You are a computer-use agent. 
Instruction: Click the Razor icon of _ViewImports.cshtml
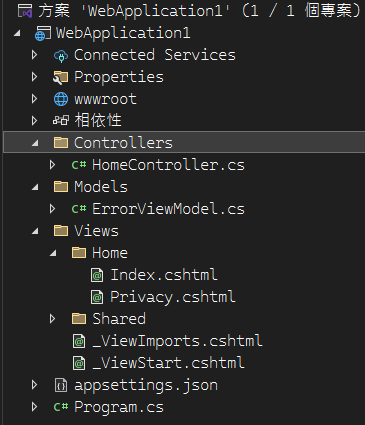[x=79, y=341]
